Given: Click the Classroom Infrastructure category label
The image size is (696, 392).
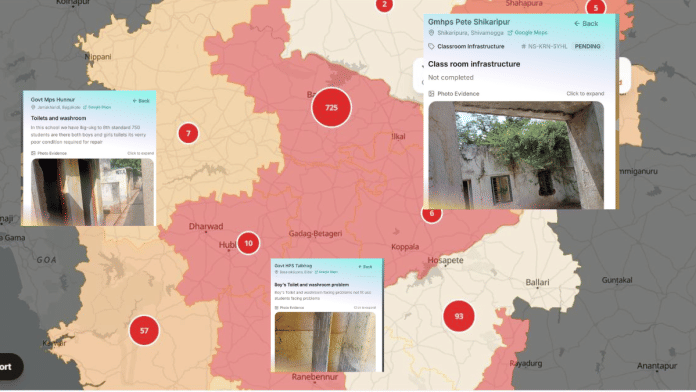Looking at the screenshot, I should point(471,46).
